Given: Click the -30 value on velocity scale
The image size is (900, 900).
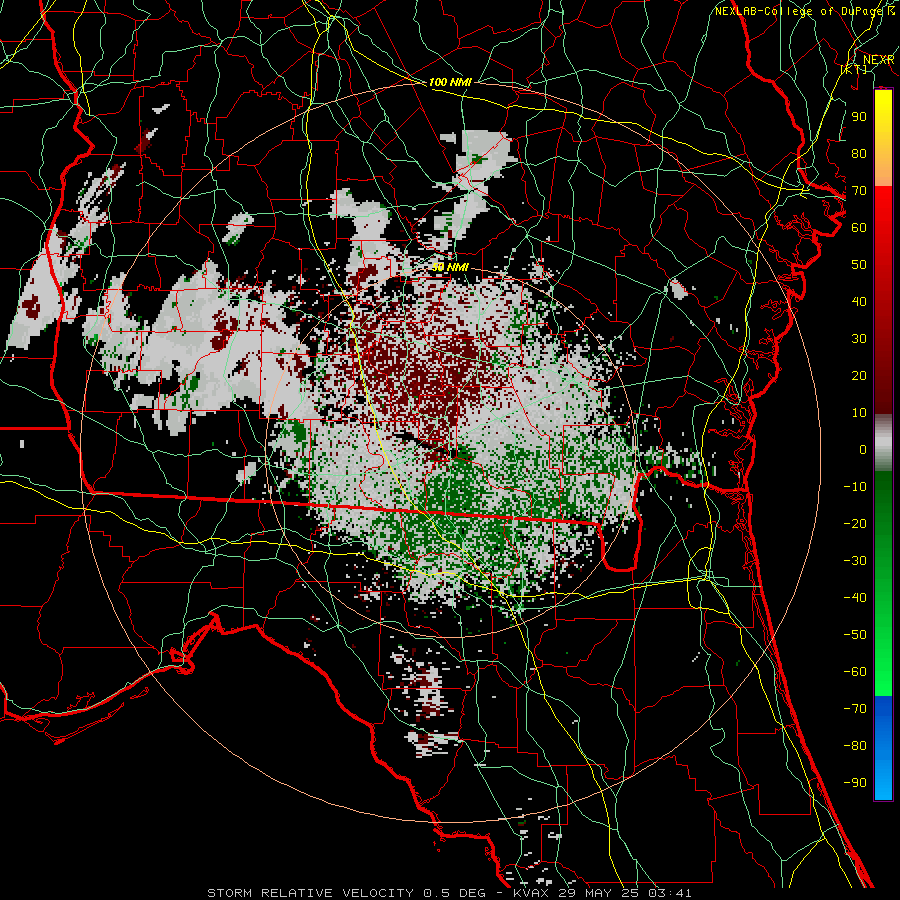Looking at the screenshot, I should (855, 560).
